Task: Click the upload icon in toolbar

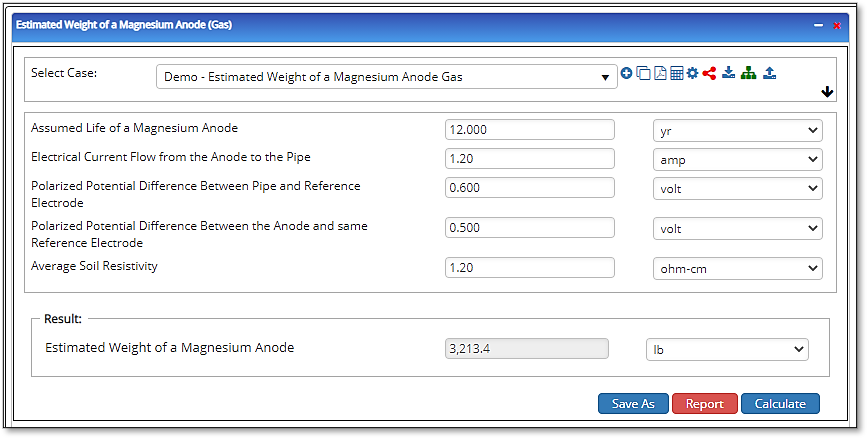Action: pos(769,73)
